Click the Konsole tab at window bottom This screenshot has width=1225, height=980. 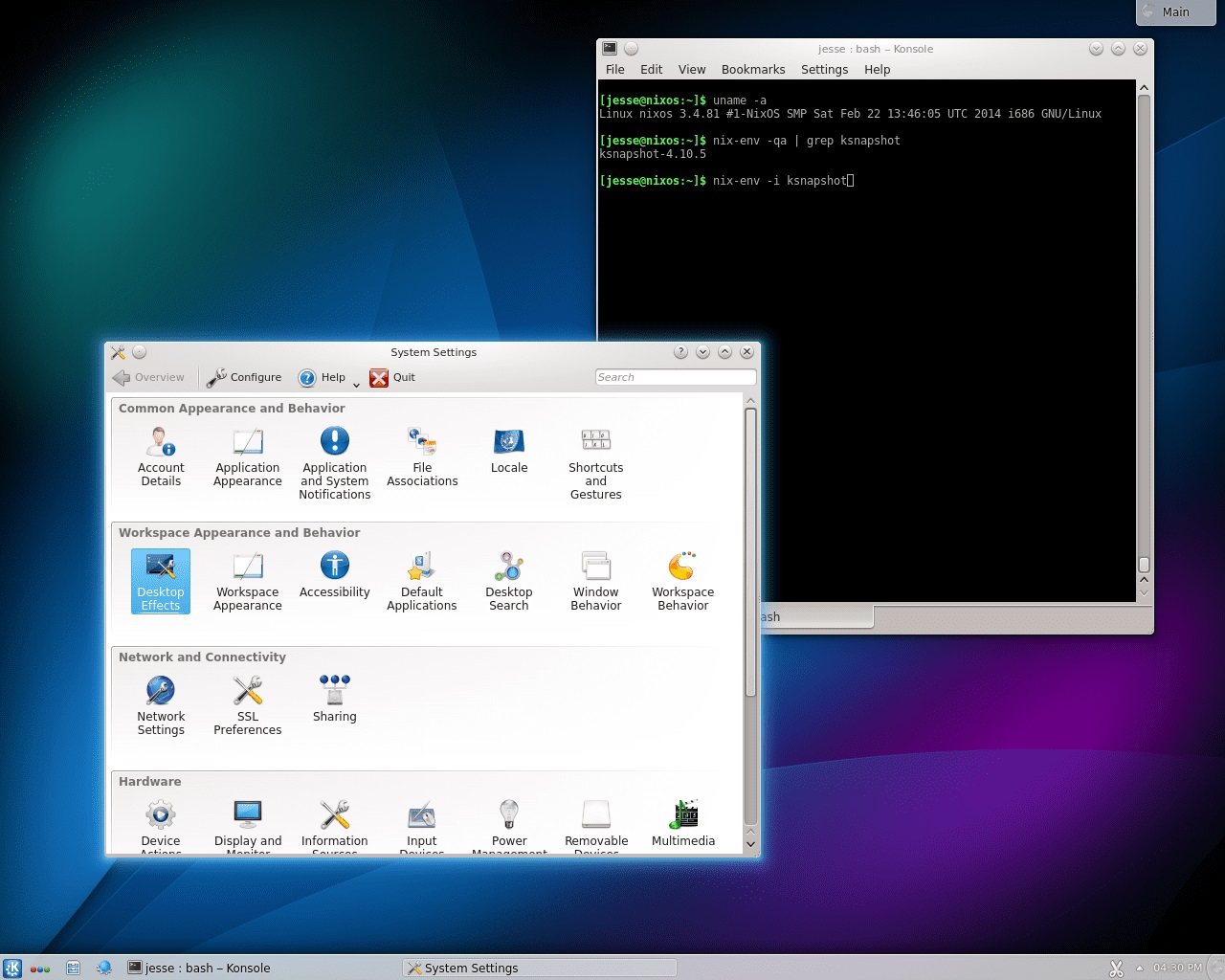pyautogui.click(x=816, y=617)
